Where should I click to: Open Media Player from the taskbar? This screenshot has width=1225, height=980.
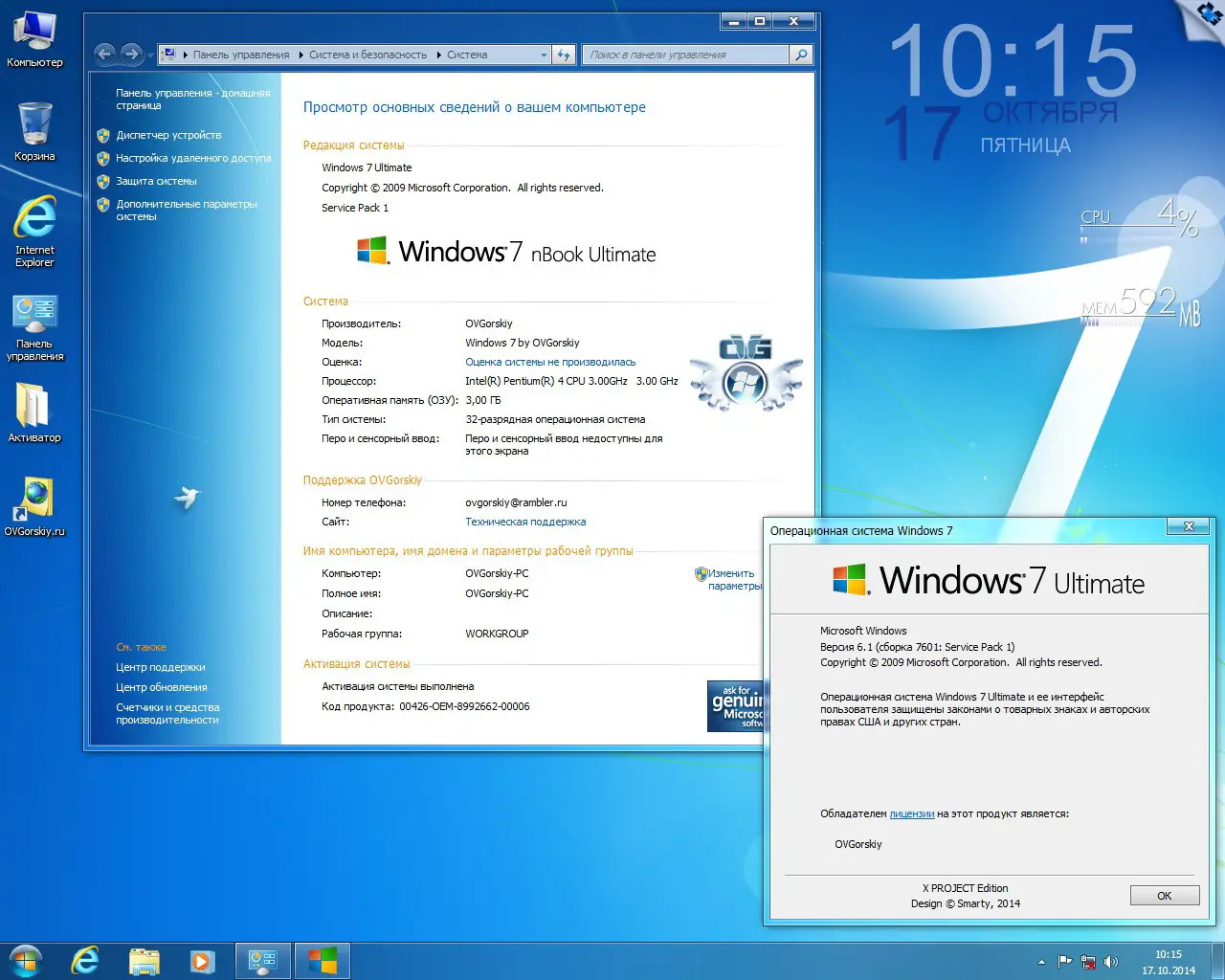[x=202, y=961]
